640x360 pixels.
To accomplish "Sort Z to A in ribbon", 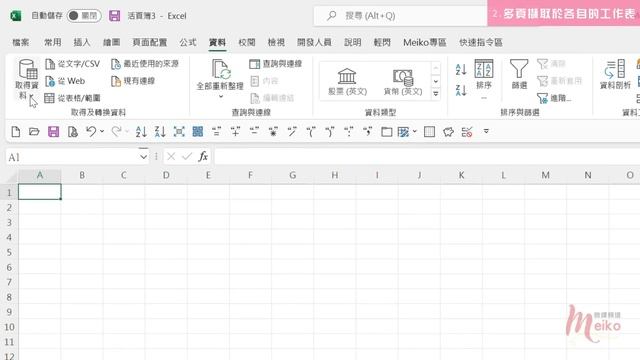I will (x=461, y=90).
